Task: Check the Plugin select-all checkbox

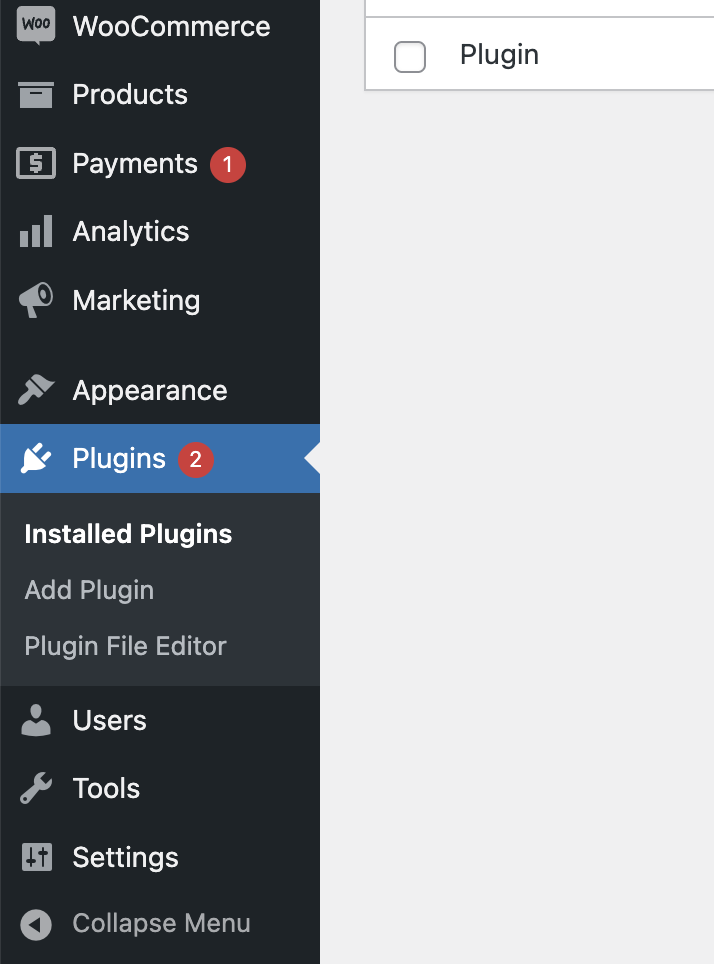Action: click(x=410, y=57)
